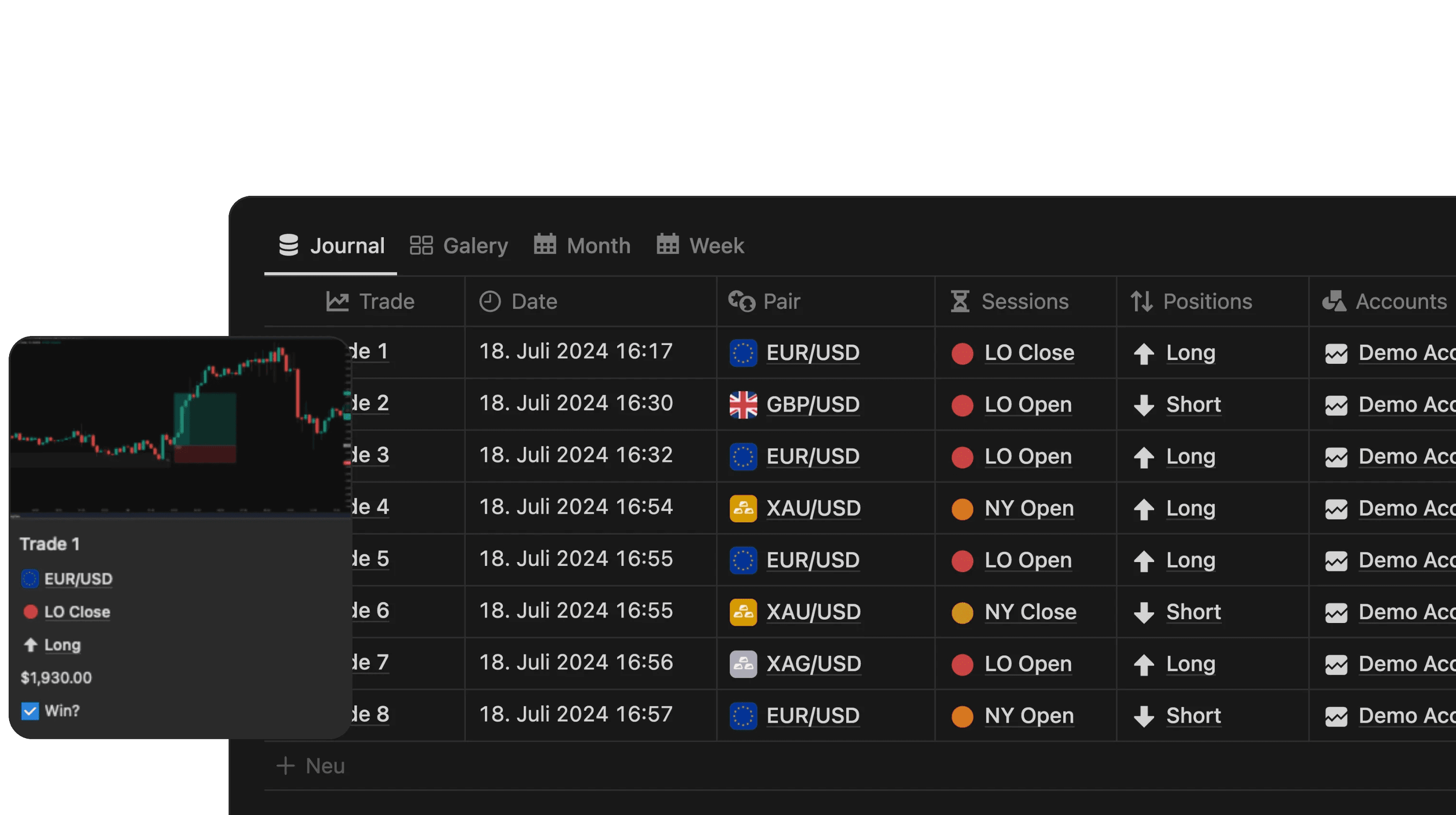Click the gold bars icon in Trade 4 row
The height and width of the screenshot is (815, 1456).
pos(743,508)
